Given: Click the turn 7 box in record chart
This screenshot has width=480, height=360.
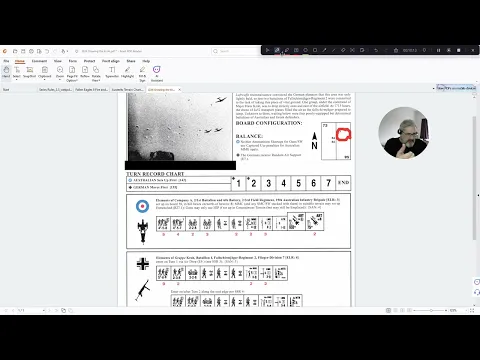Looking at the screenshot, I should [x=328, y=183].
